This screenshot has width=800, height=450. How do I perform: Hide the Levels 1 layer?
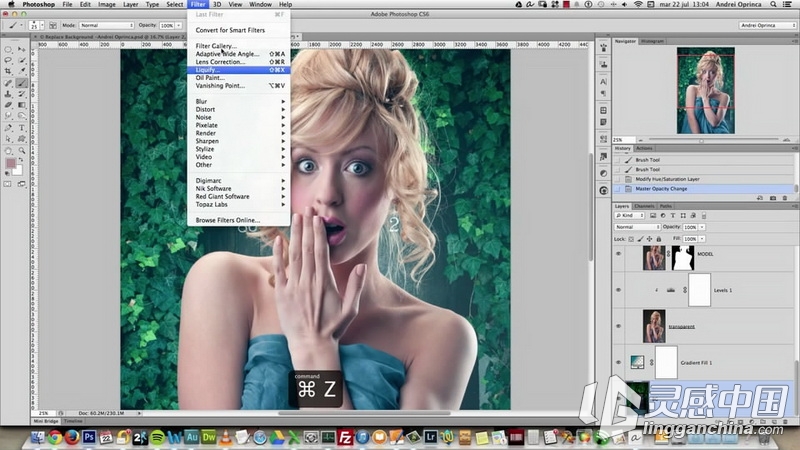pos(618,290)
